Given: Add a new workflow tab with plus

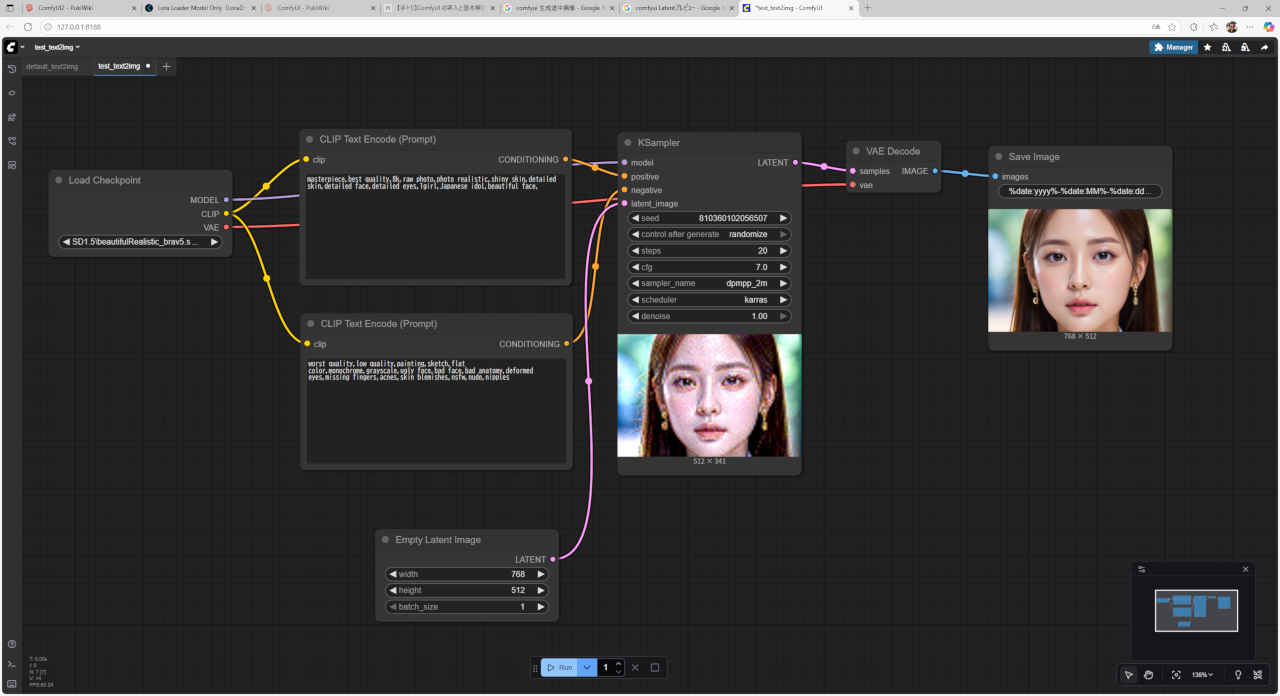Looking at the screenshot, I should pos(166,66).
